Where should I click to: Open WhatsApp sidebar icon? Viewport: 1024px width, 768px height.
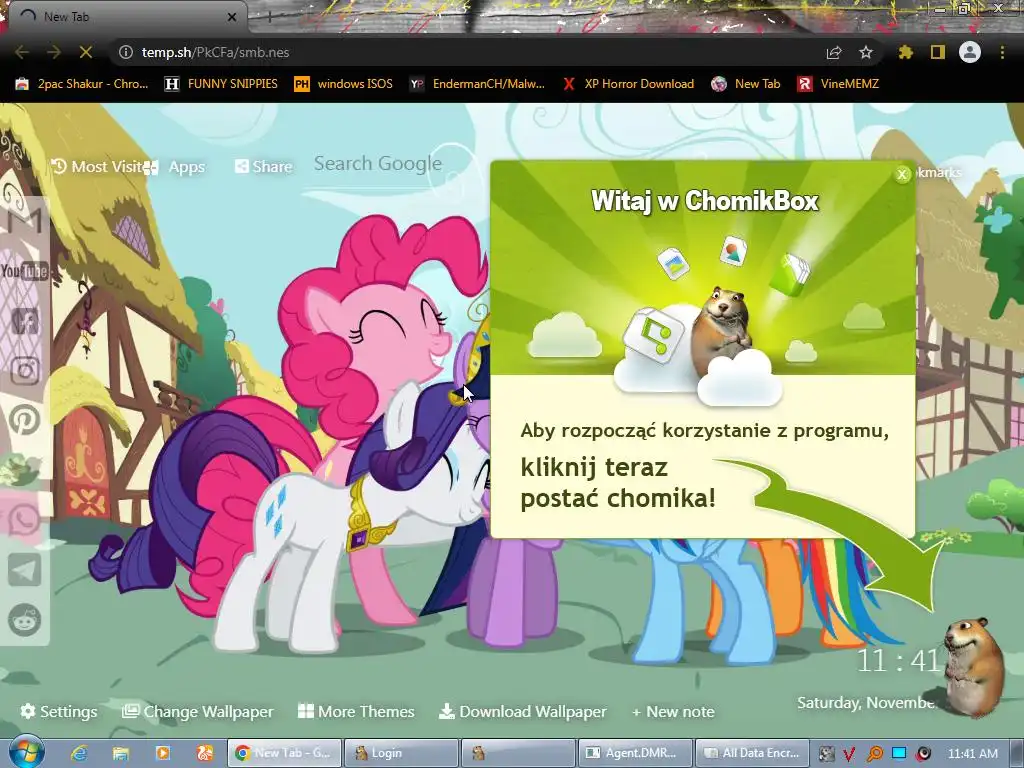pos(25,520)
